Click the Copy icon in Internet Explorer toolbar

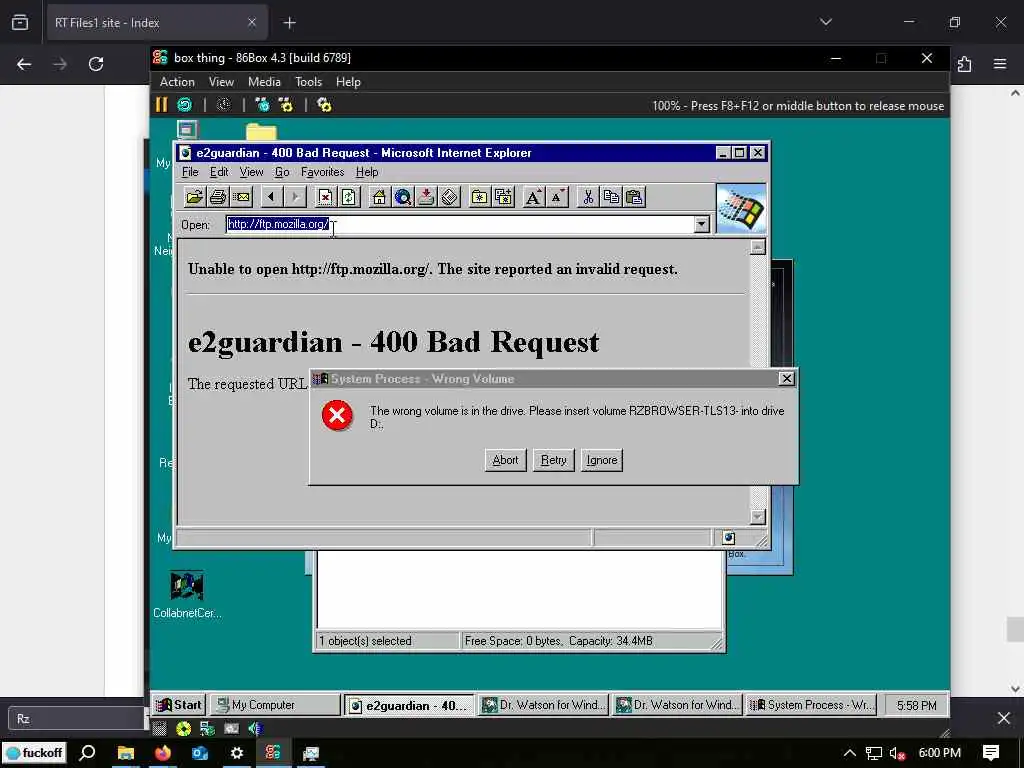point(611,197)
